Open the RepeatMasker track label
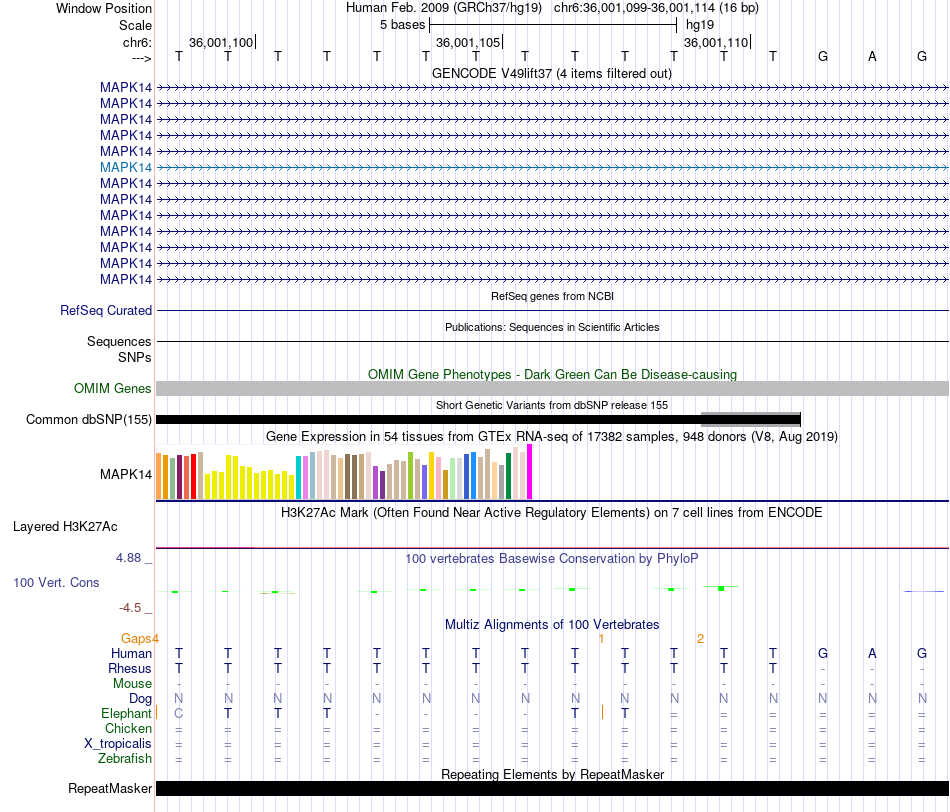The height and width of the screenshot is (812, 950). click(110, 788)
